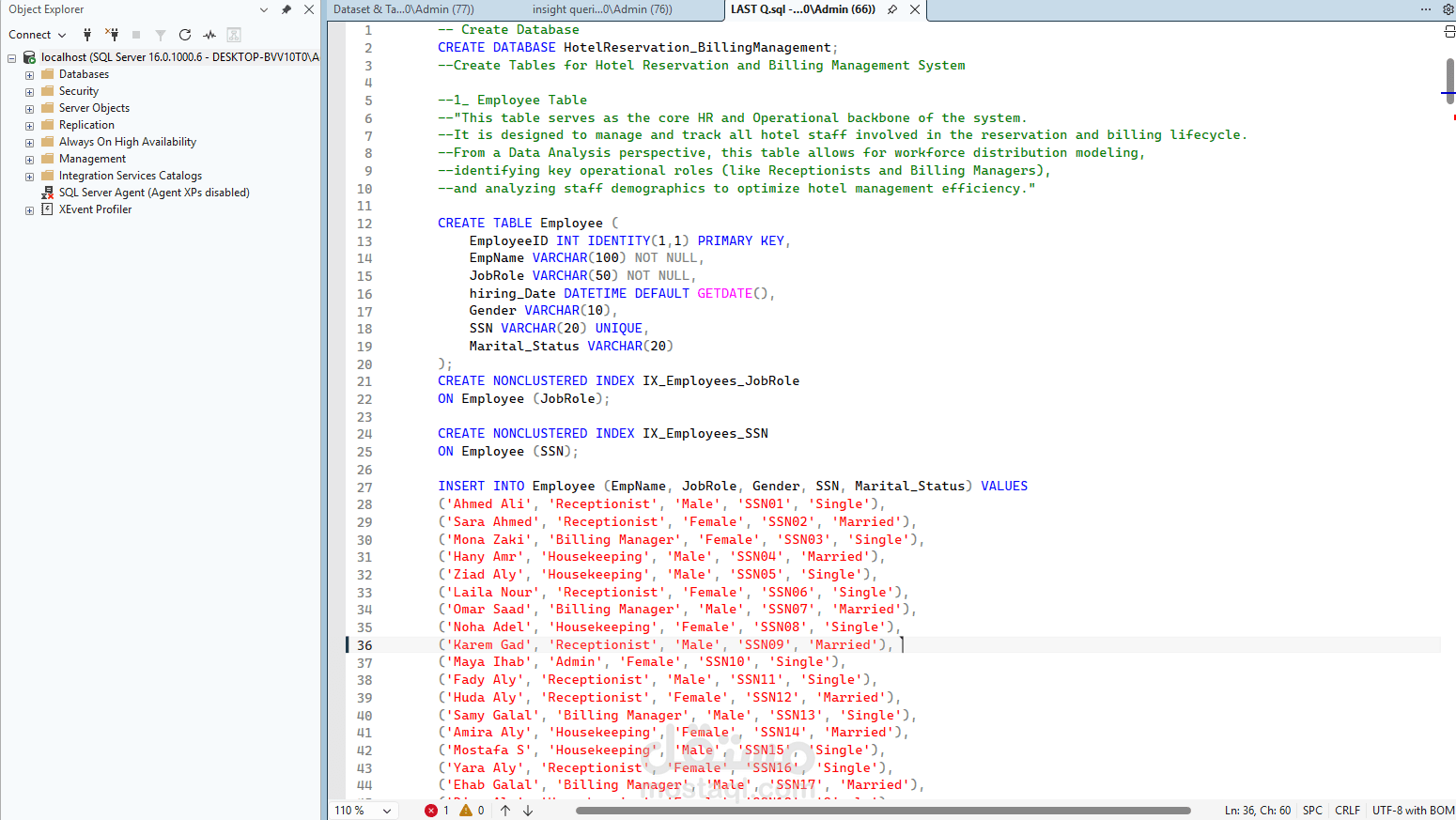Click the '--1_ Employee Table' comment line
Screen dimensions: 1456x820
click(x=513, y=101)
